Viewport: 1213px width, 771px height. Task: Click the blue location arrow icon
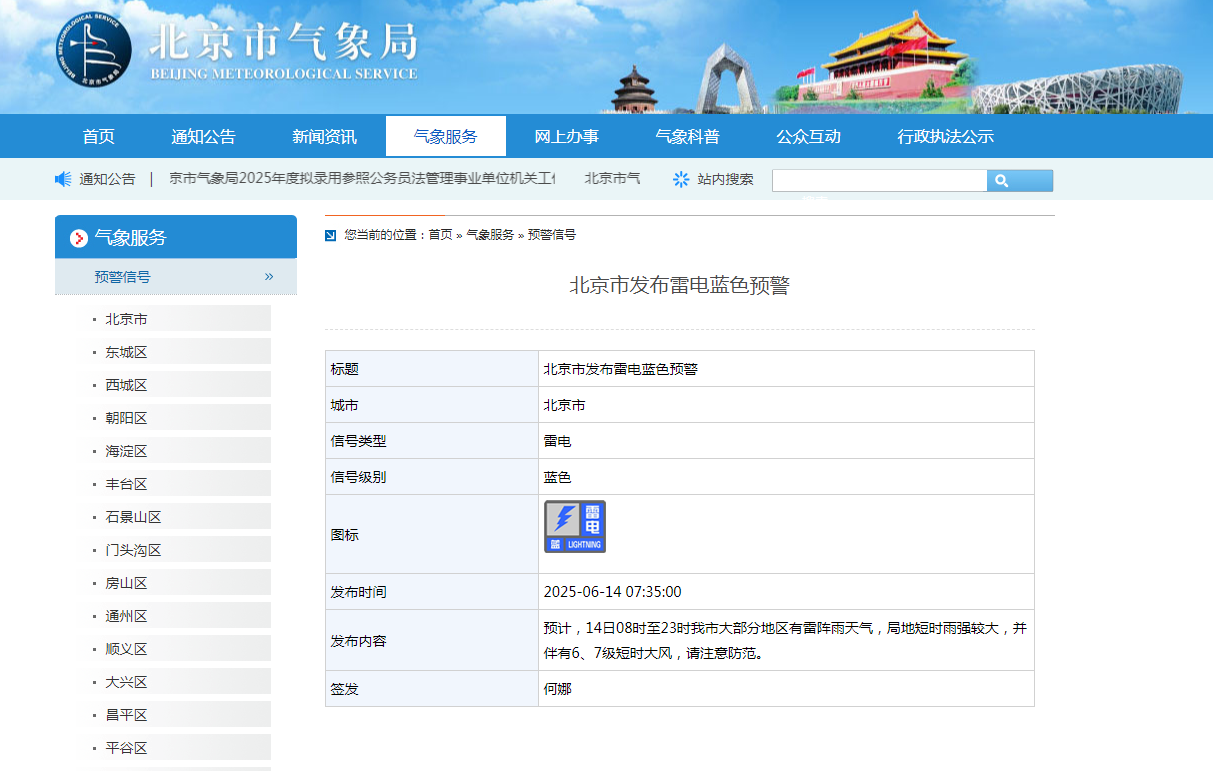(x=331, y=235)
